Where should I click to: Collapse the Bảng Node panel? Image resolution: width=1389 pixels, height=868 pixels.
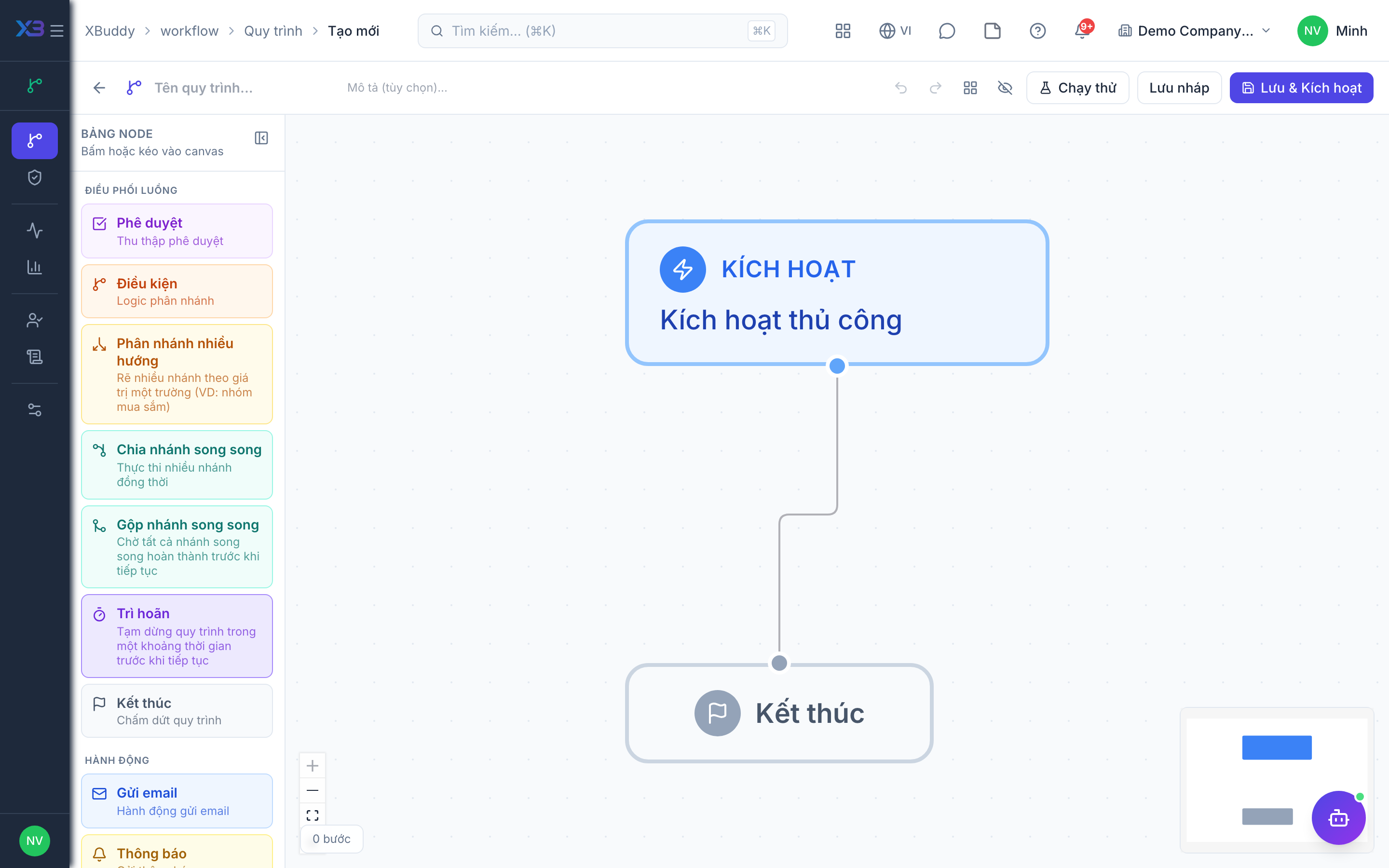[x=261, y=138]
